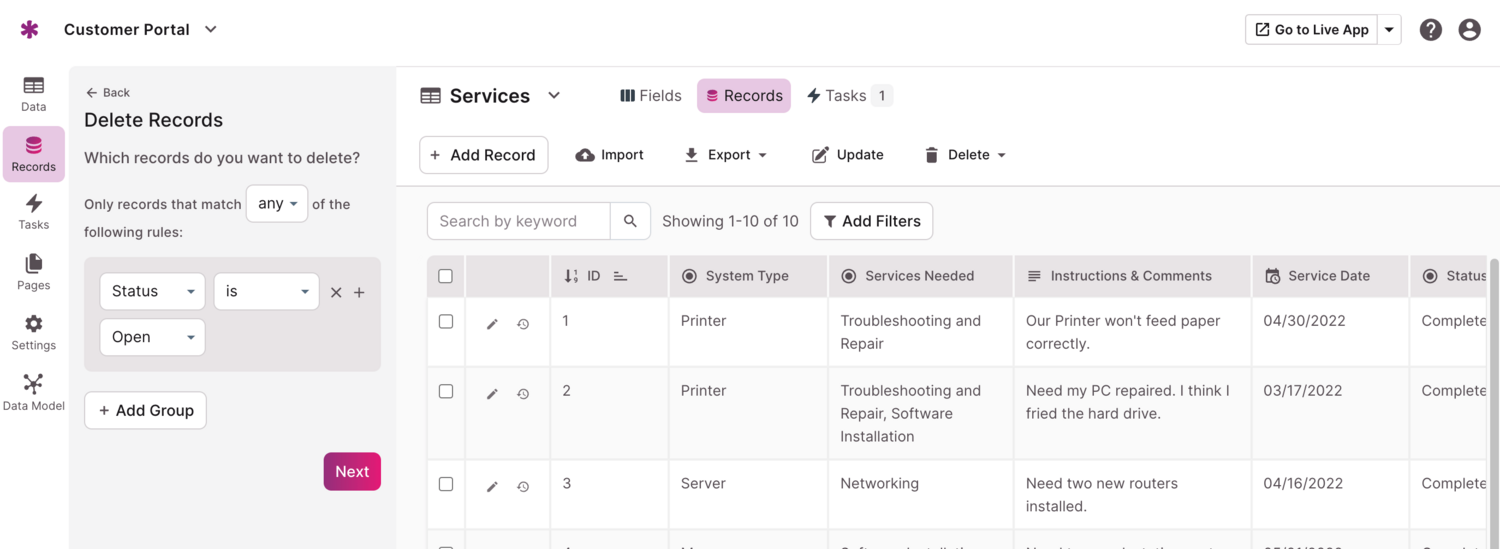Go to Pages in the sidebar
Screen dimensions: 1500x549
point(33,272)
